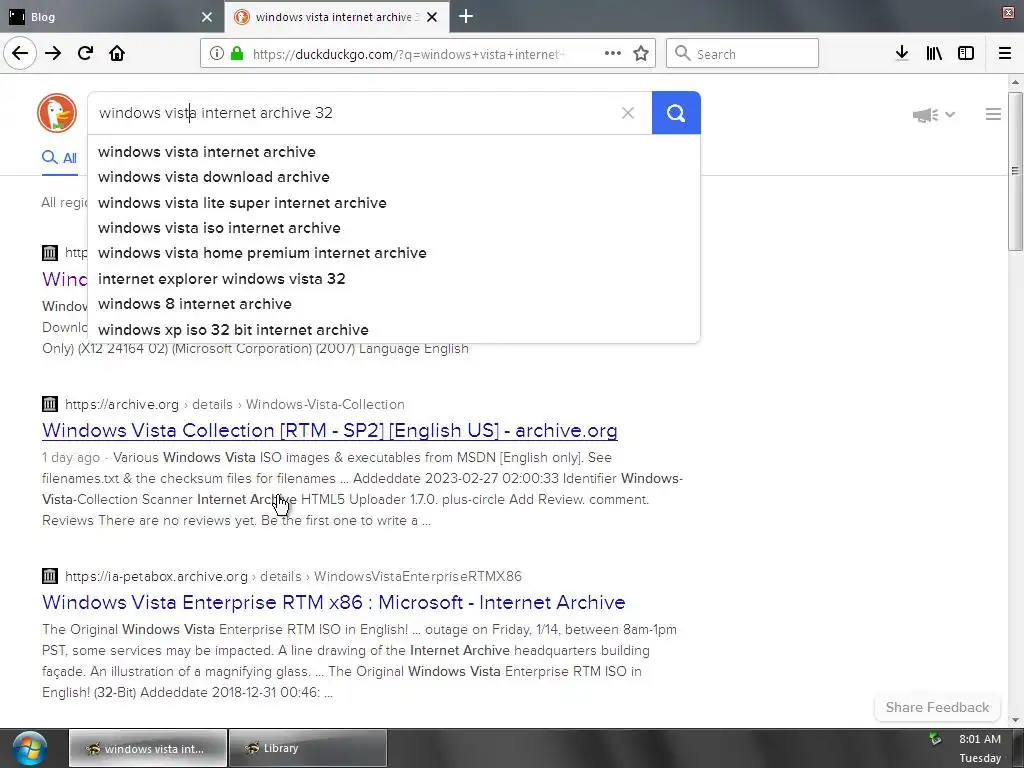Choose suggestion internet explorer windows vista 32
The height and width of the screenshot is (768, 1024).
tap(394, 279)
